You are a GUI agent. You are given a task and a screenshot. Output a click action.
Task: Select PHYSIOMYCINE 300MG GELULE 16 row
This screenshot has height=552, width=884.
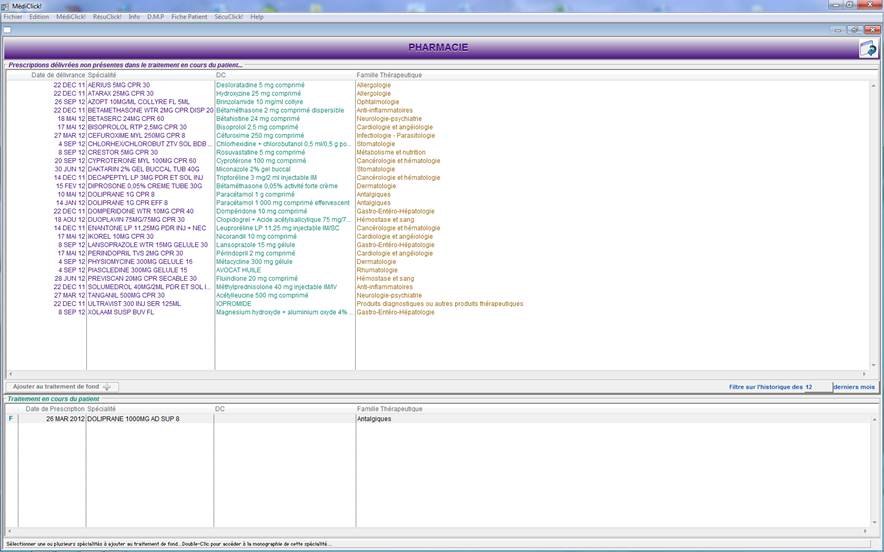coord(437,262)
